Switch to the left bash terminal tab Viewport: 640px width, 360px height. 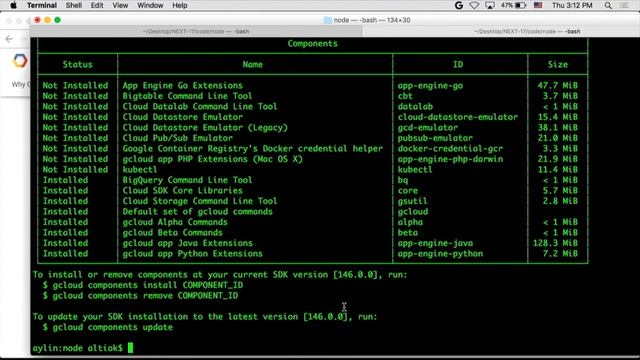point(196,31)
